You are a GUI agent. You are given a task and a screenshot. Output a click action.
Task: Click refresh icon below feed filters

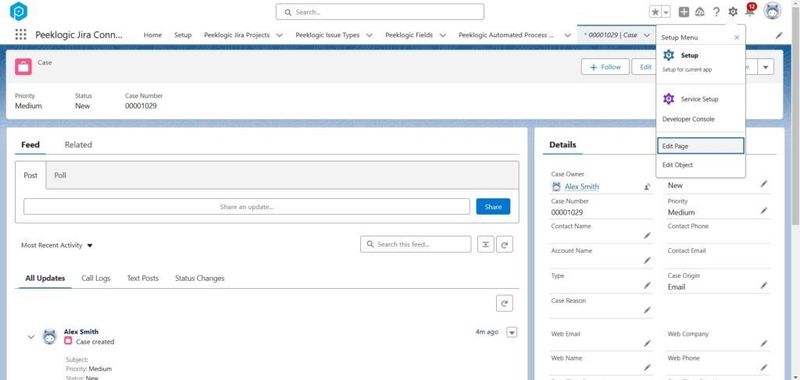(x=505, y=303)
